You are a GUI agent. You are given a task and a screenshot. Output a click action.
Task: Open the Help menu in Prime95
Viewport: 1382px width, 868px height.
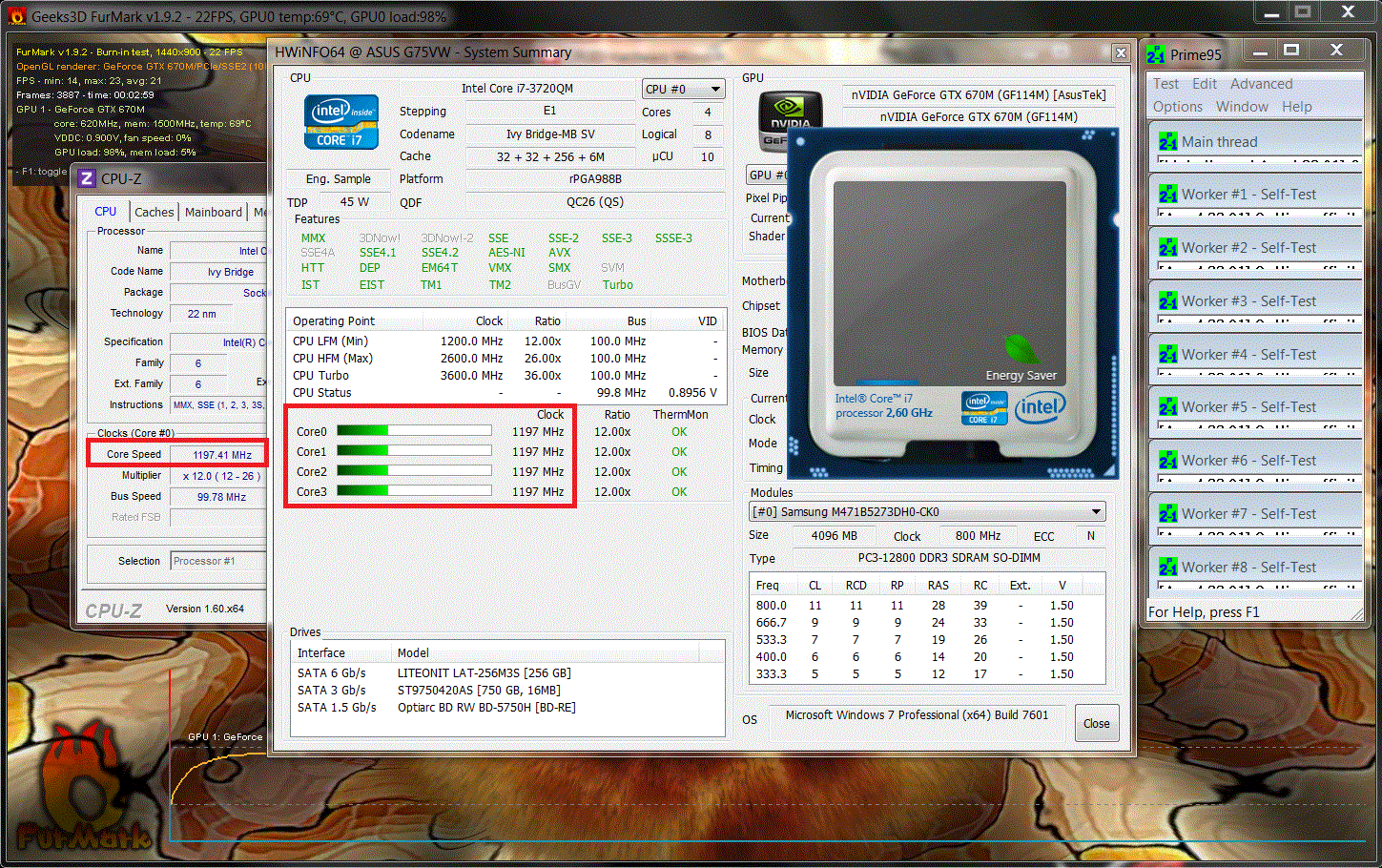1296,107
